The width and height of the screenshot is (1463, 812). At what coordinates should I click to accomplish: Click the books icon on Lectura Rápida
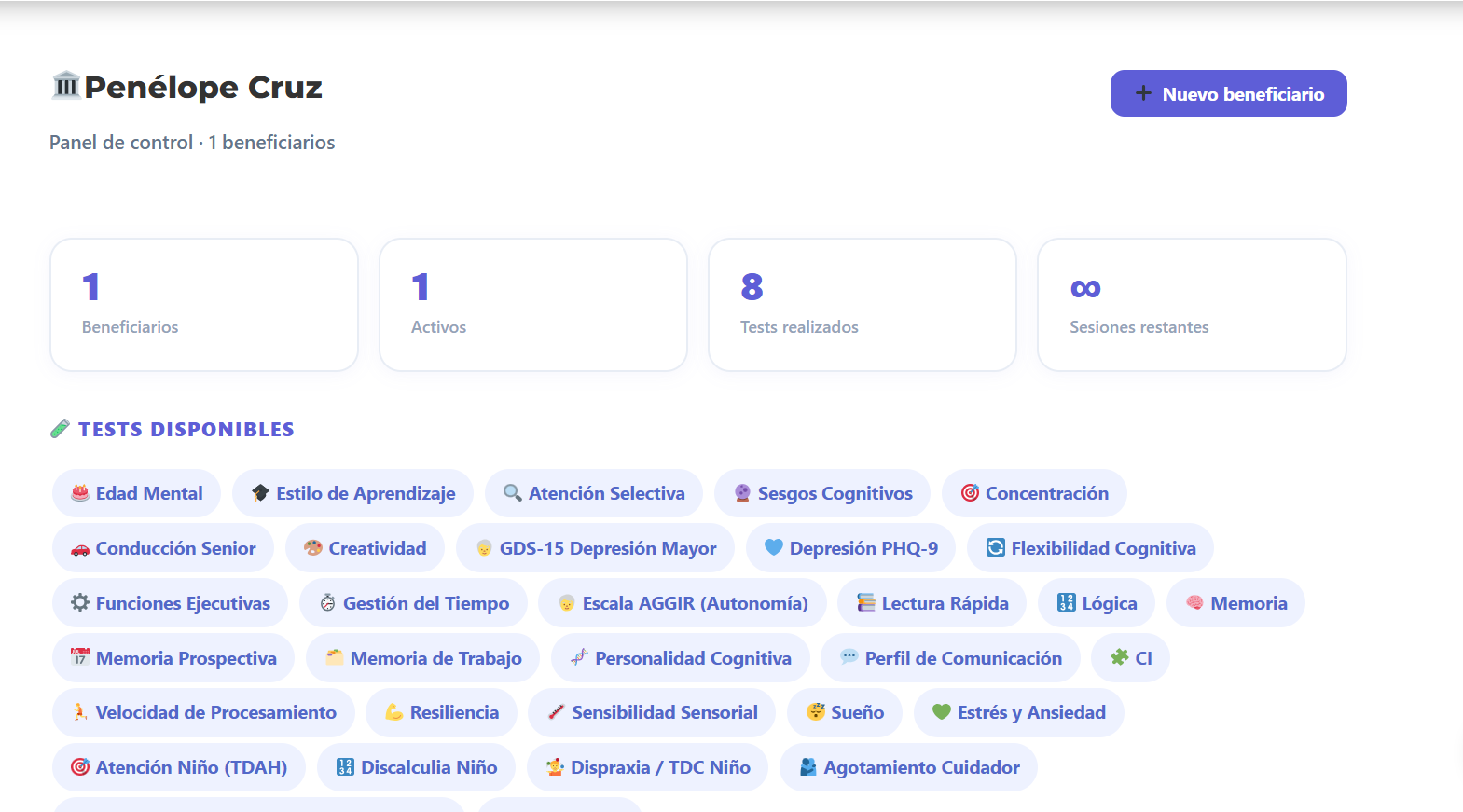pos(866,602)
